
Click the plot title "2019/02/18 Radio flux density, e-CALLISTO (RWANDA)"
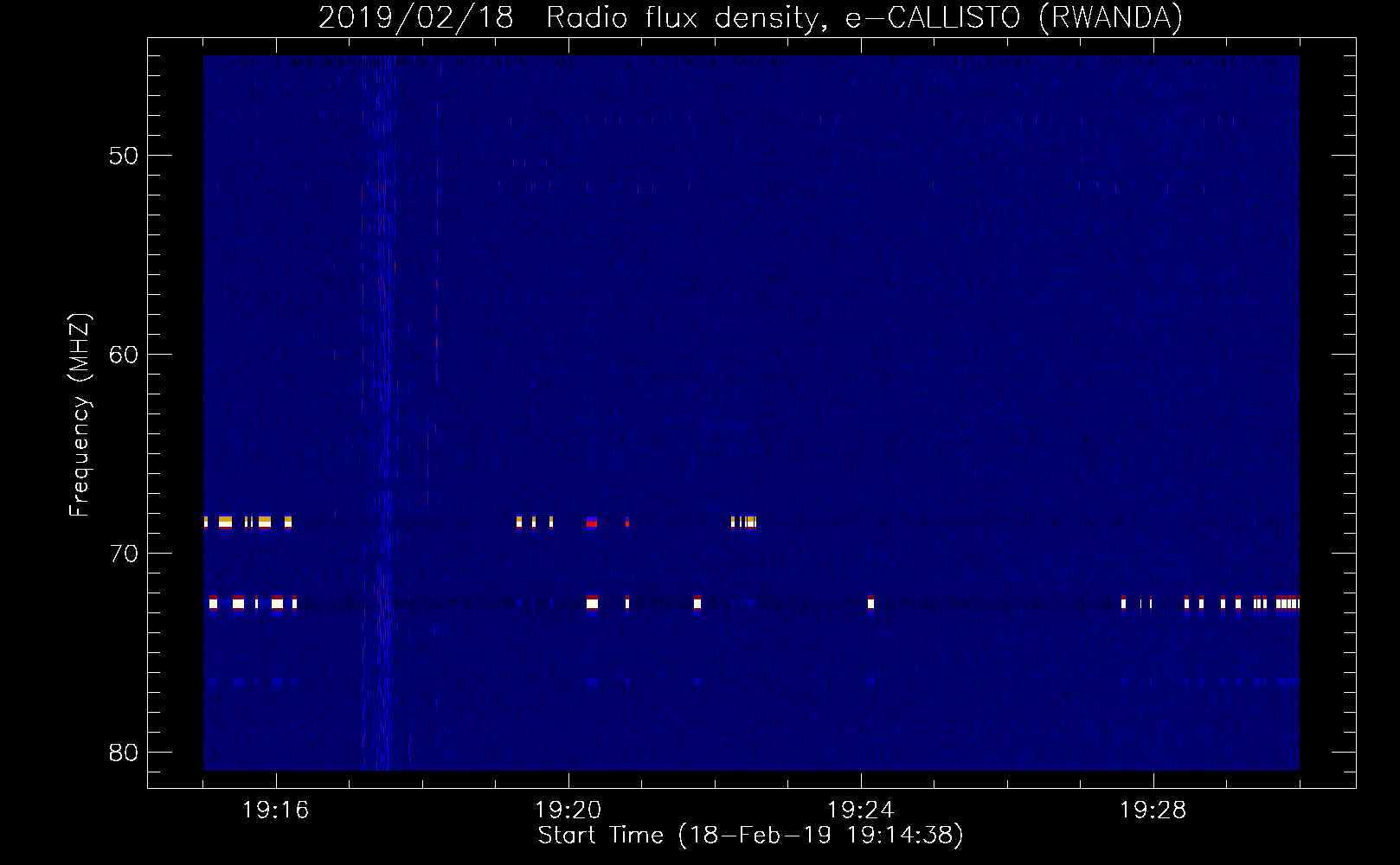click(750, 18)
